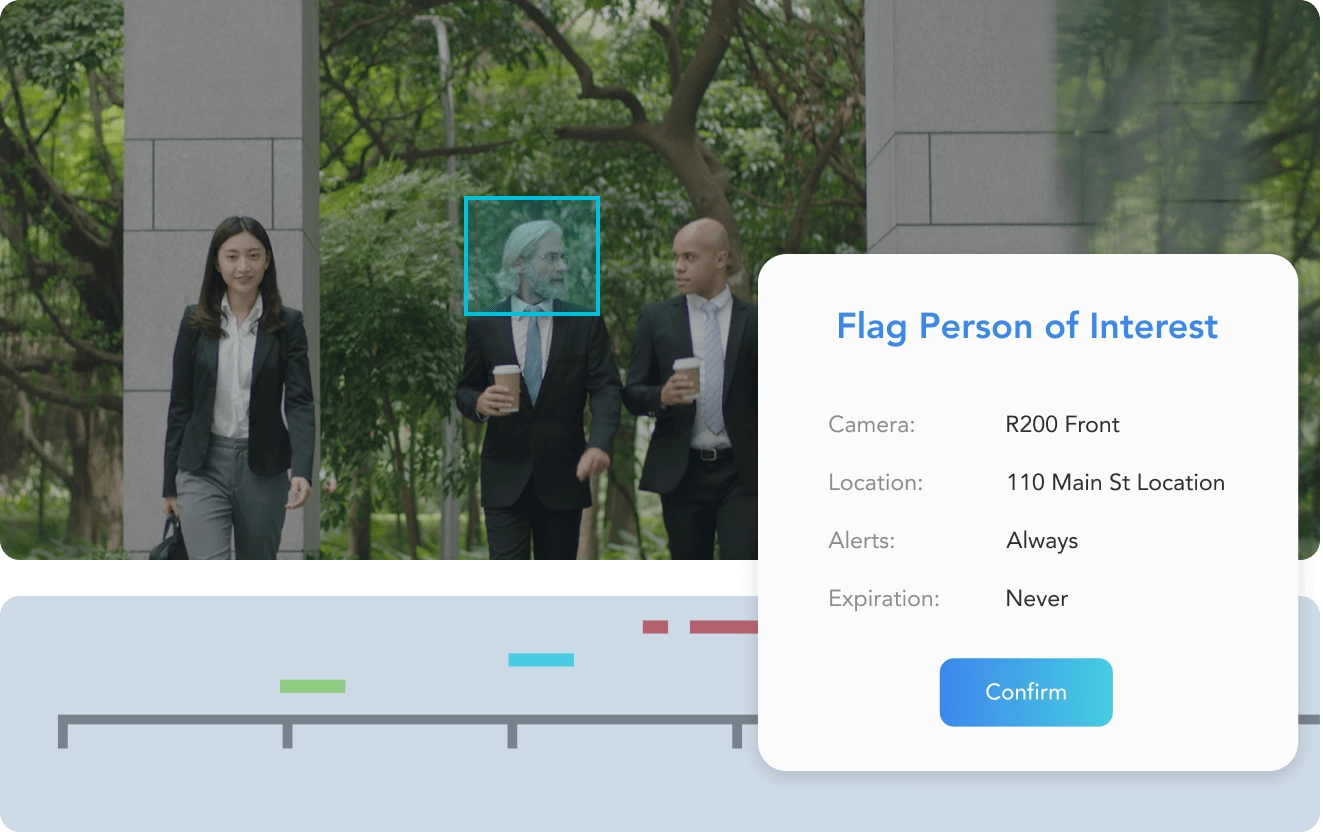This screenshot has width=1323, height=832.
Task: Click the Camera: label
Action: coord(871,425)
